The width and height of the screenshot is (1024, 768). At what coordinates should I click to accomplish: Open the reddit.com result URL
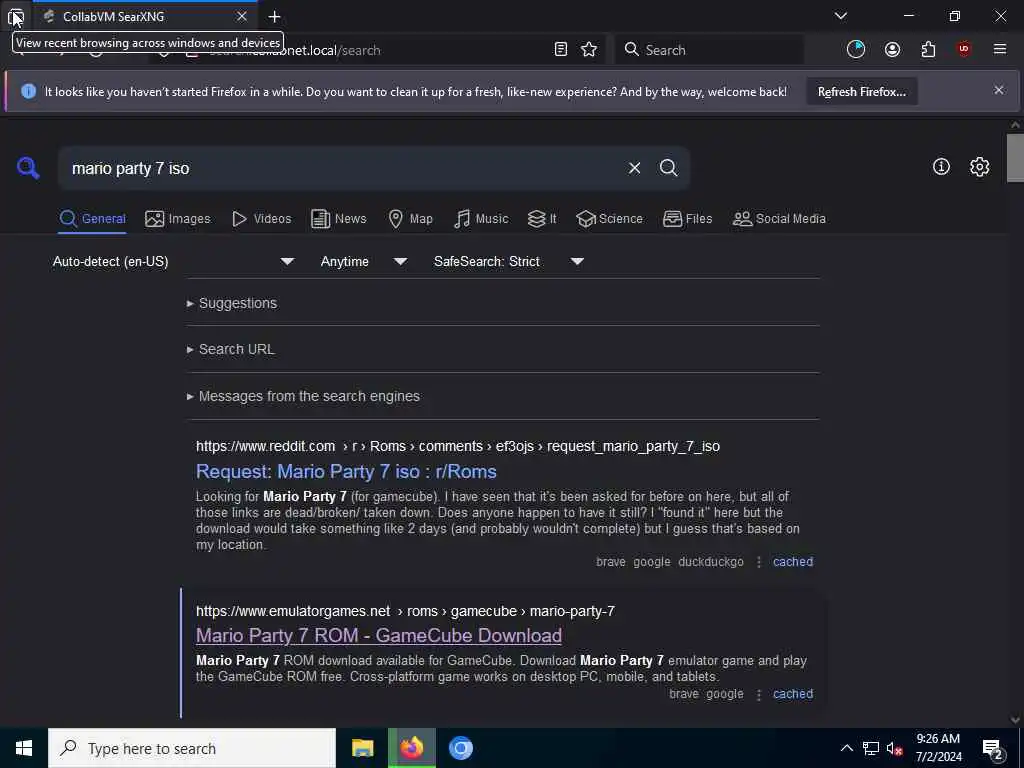pyautogui.click(x=458, y=446)
